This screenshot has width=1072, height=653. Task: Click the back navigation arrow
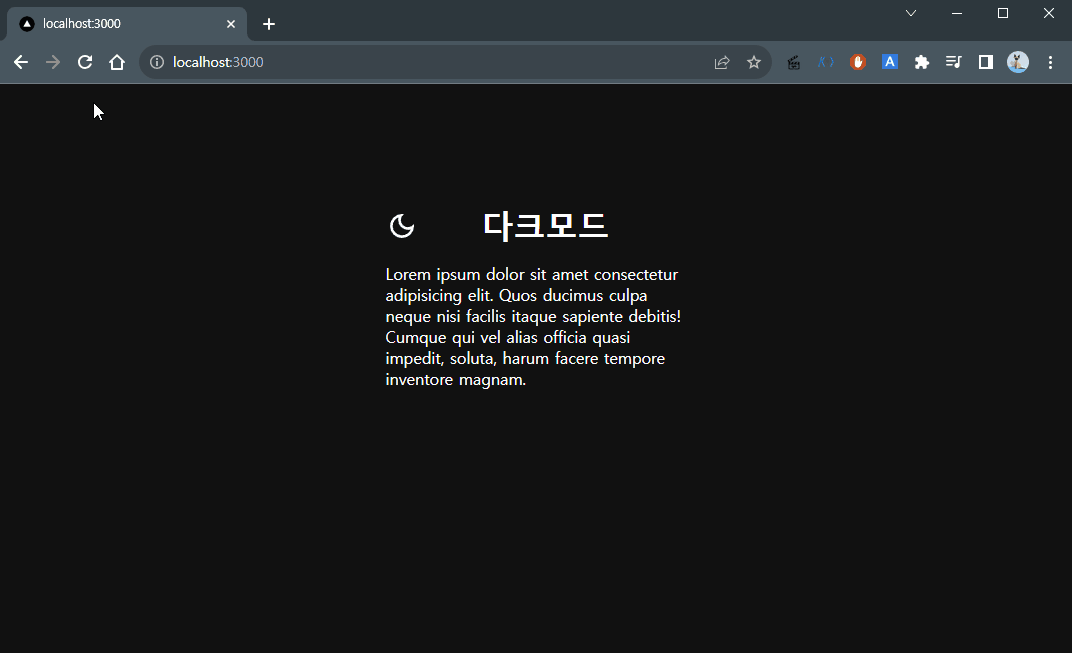click(21, 62)
